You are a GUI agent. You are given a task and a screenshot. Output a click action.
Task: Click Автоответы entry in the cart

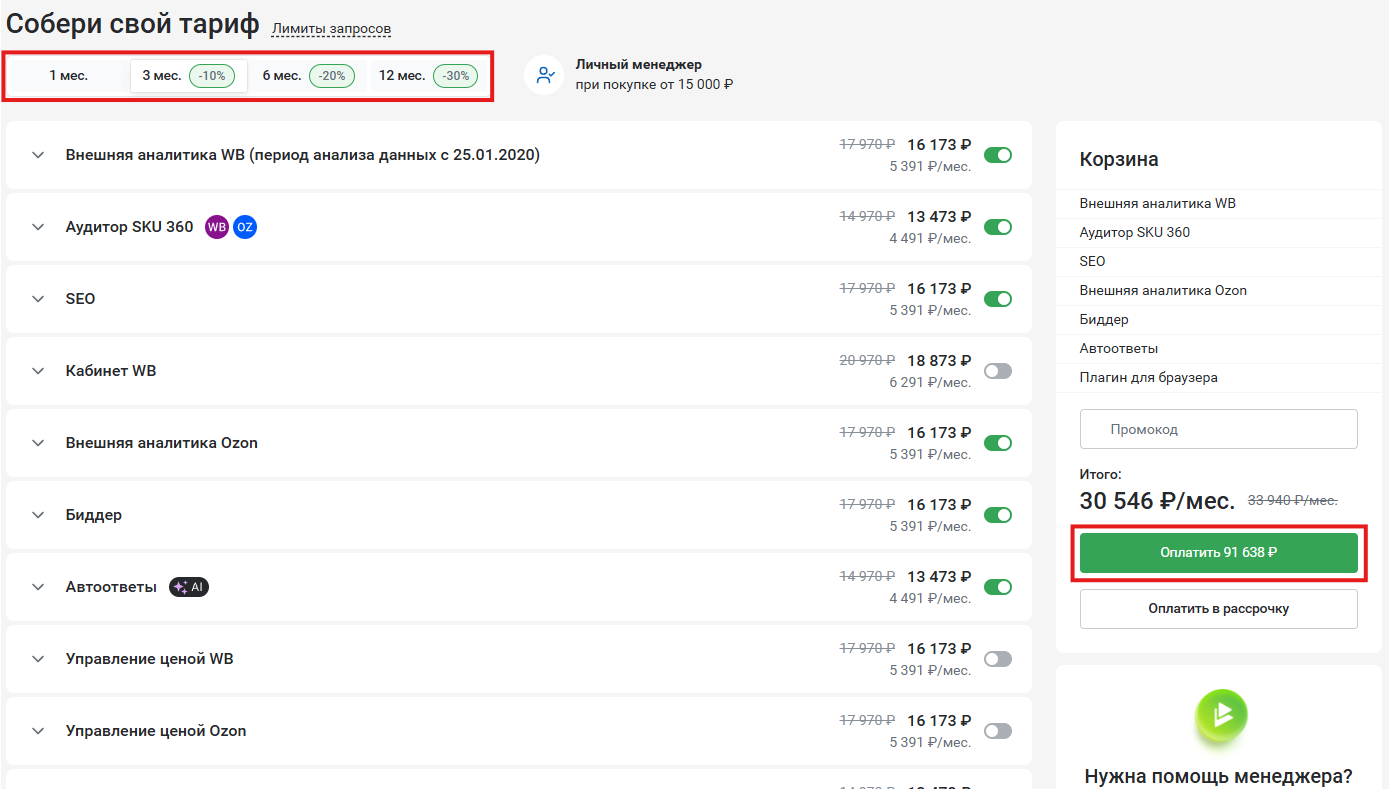coord(1119,348)
